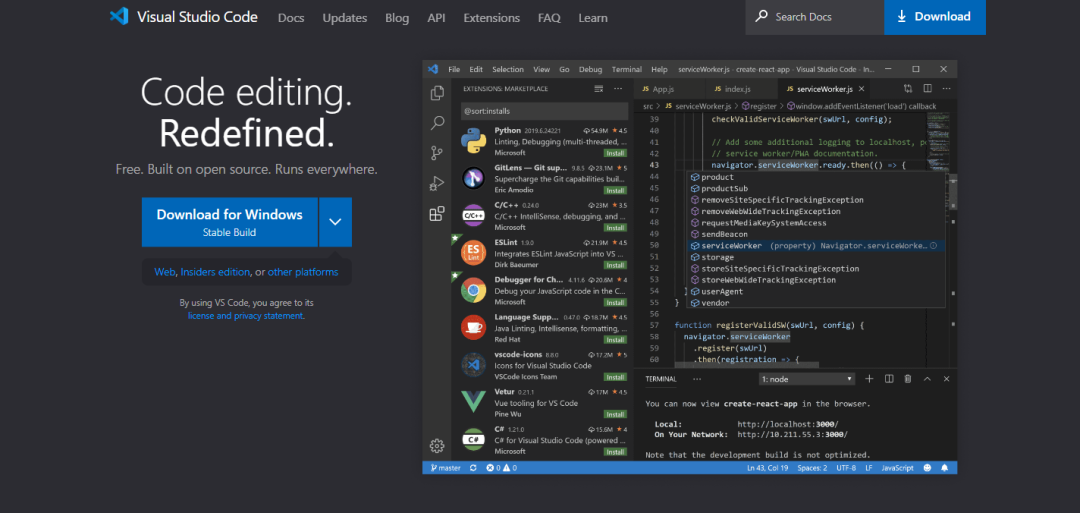Screen dimensions: 1080x513
Task: Open the Run and Debug activity bar icon
Action: click(x=437, y=183)
